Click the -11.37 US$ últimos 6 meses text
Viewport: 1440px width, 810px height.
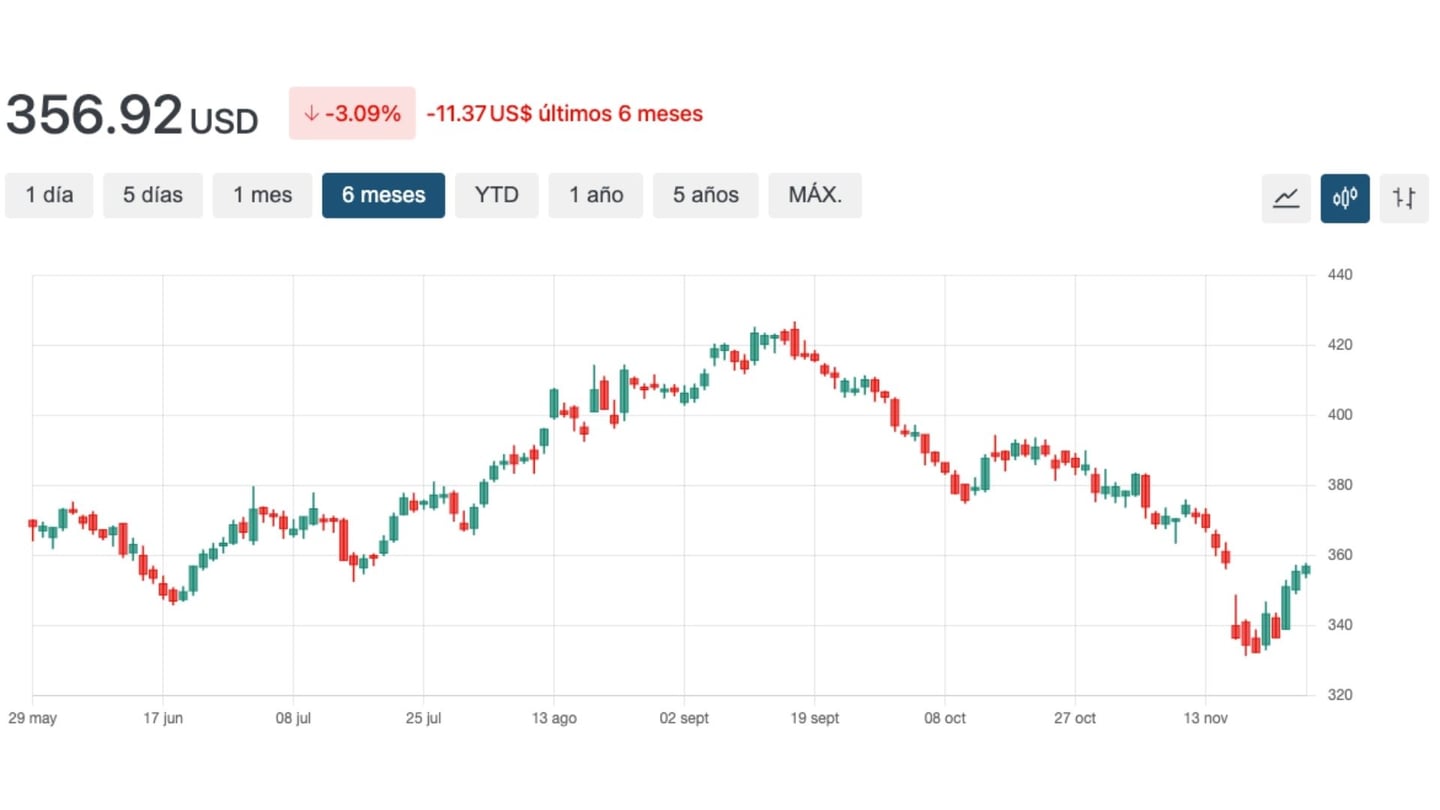pyautogui.click(x=564, y=114)
